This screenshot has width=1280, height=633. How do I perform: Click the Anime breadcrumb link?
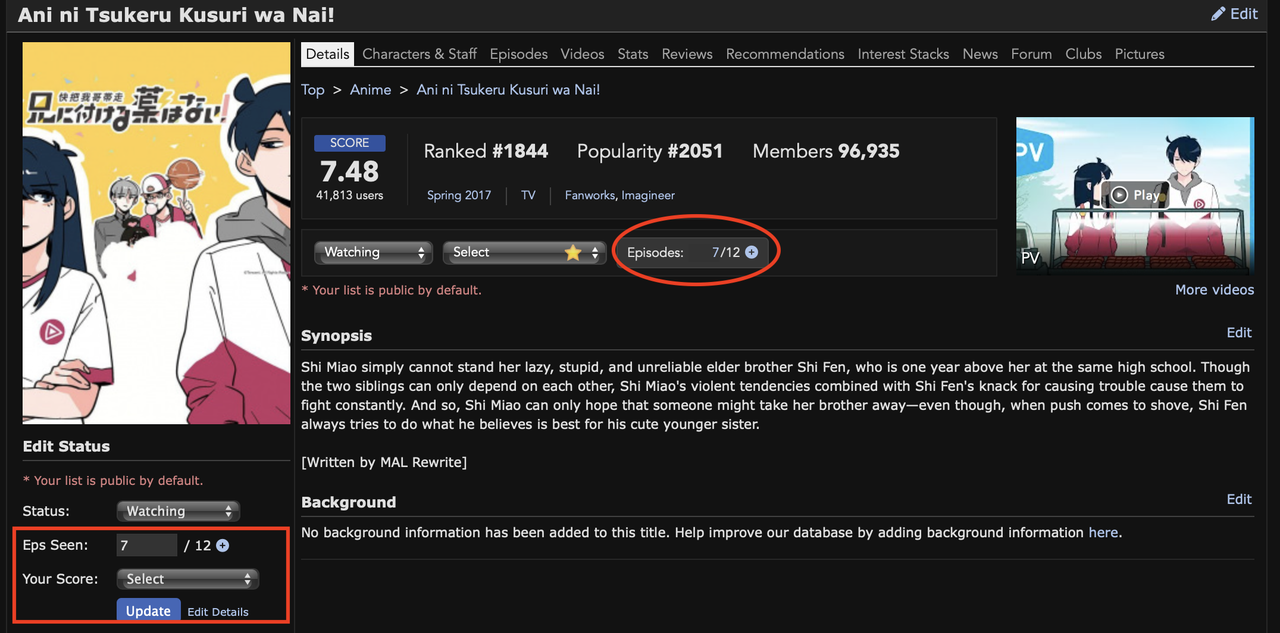point(370,89)
